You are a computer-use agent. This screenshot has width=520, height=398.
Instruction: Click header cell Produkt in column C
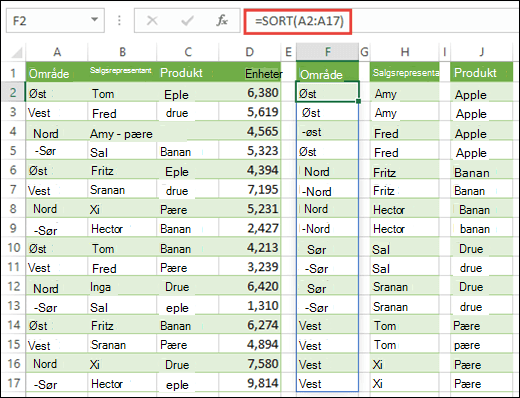188,72
